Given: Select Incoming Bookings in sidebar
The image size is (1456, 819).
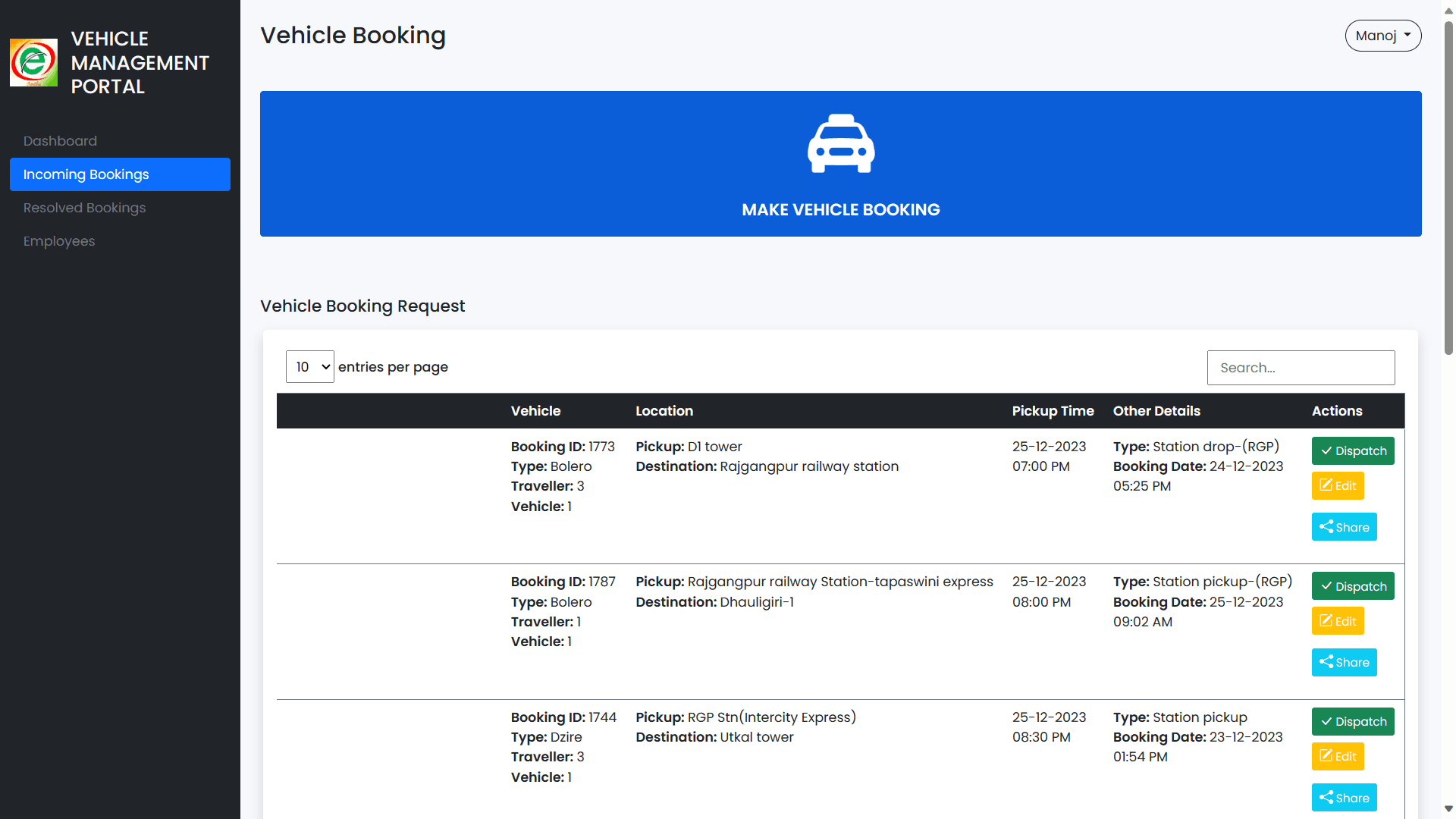Looking at the screenshot, I should click(86, 174).
